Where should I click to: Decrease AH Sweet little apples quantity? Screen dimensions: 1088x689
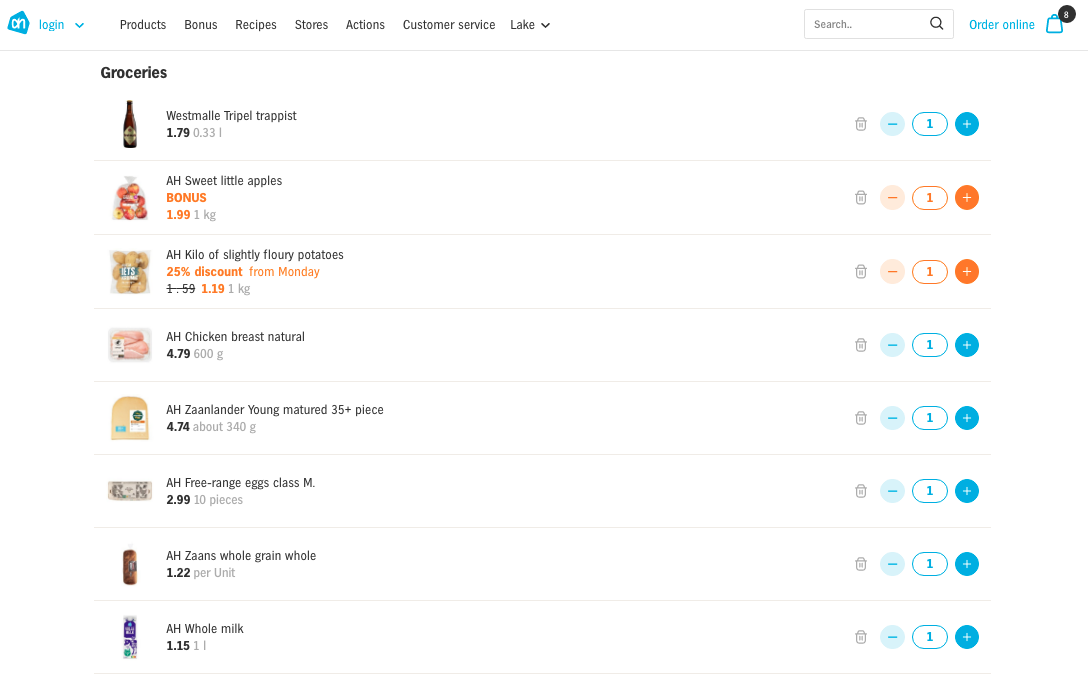[892, 198]
